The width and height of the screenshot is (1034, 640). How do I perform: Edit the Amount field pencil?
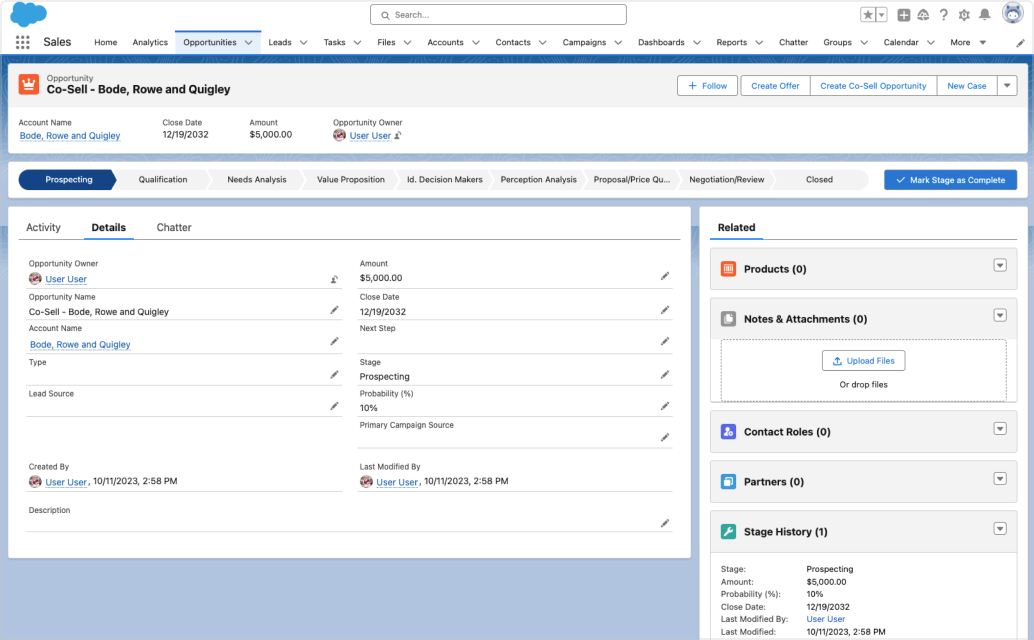665,276
